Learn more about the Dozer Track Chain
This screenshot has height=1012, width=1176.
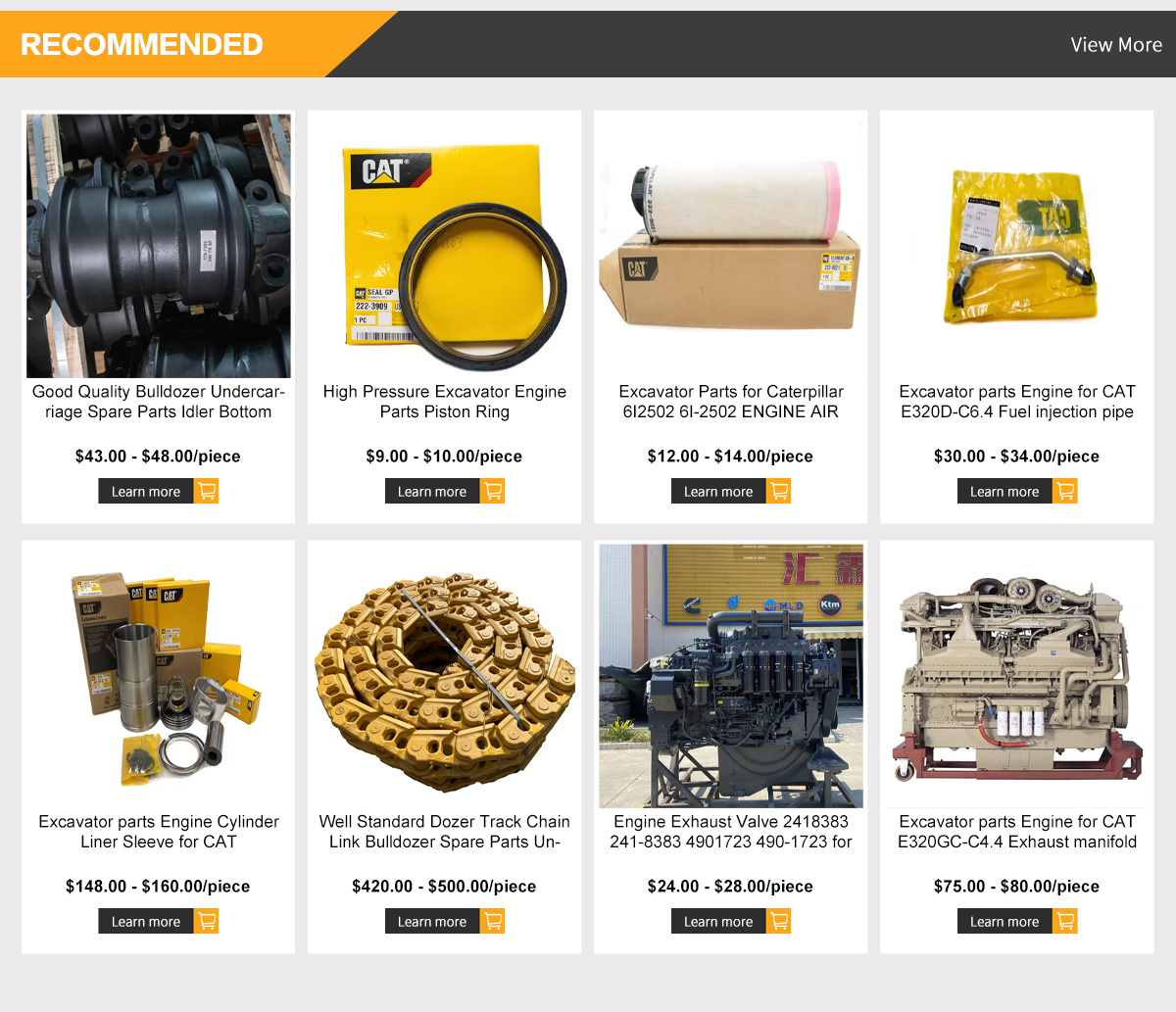click(x=432, y=921)
